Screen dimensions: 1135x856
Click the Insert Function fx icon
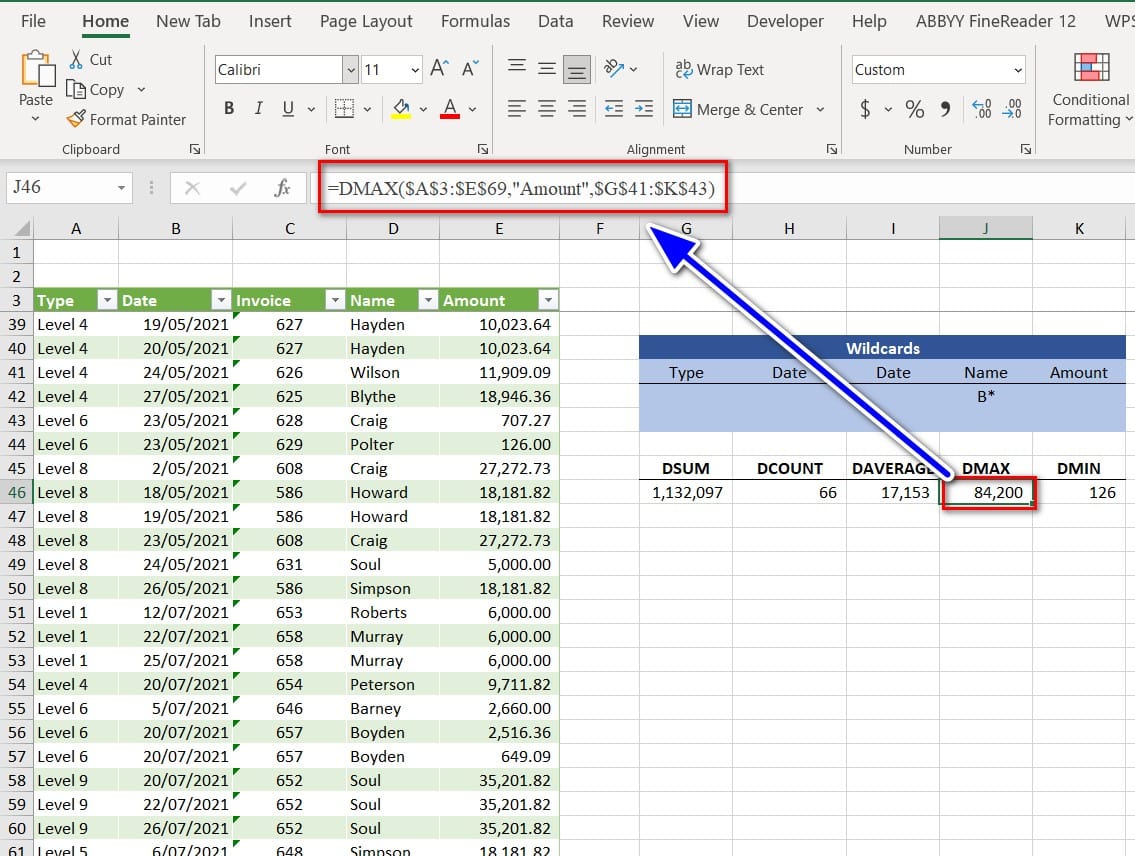(x=283, y=188)
